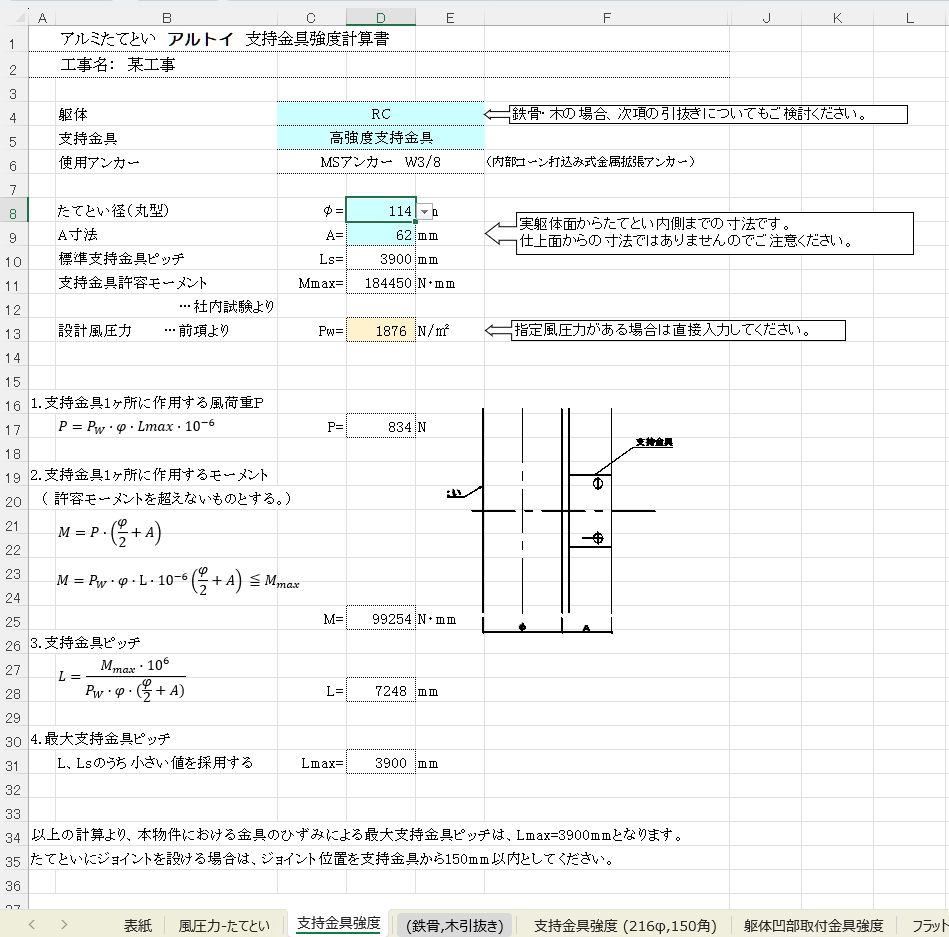Image resolution: width=949 pixels, height=937 pixels.
Task: Click the M result cell showing 99254
Action: pos(381,618)
